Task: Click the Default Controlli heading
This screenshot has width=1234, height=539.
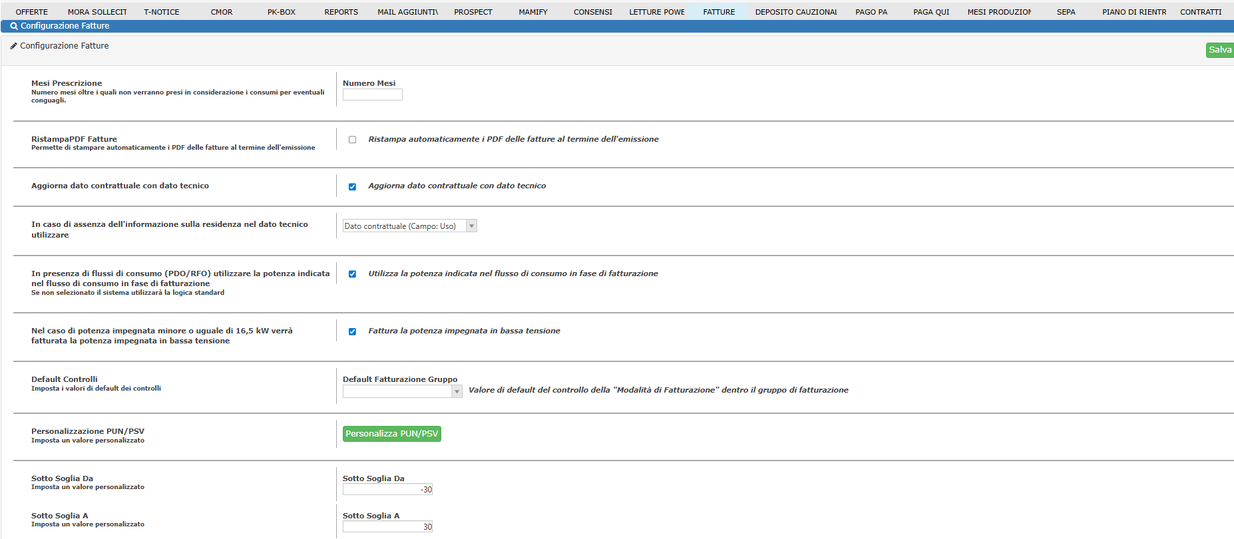Action: 64,379
